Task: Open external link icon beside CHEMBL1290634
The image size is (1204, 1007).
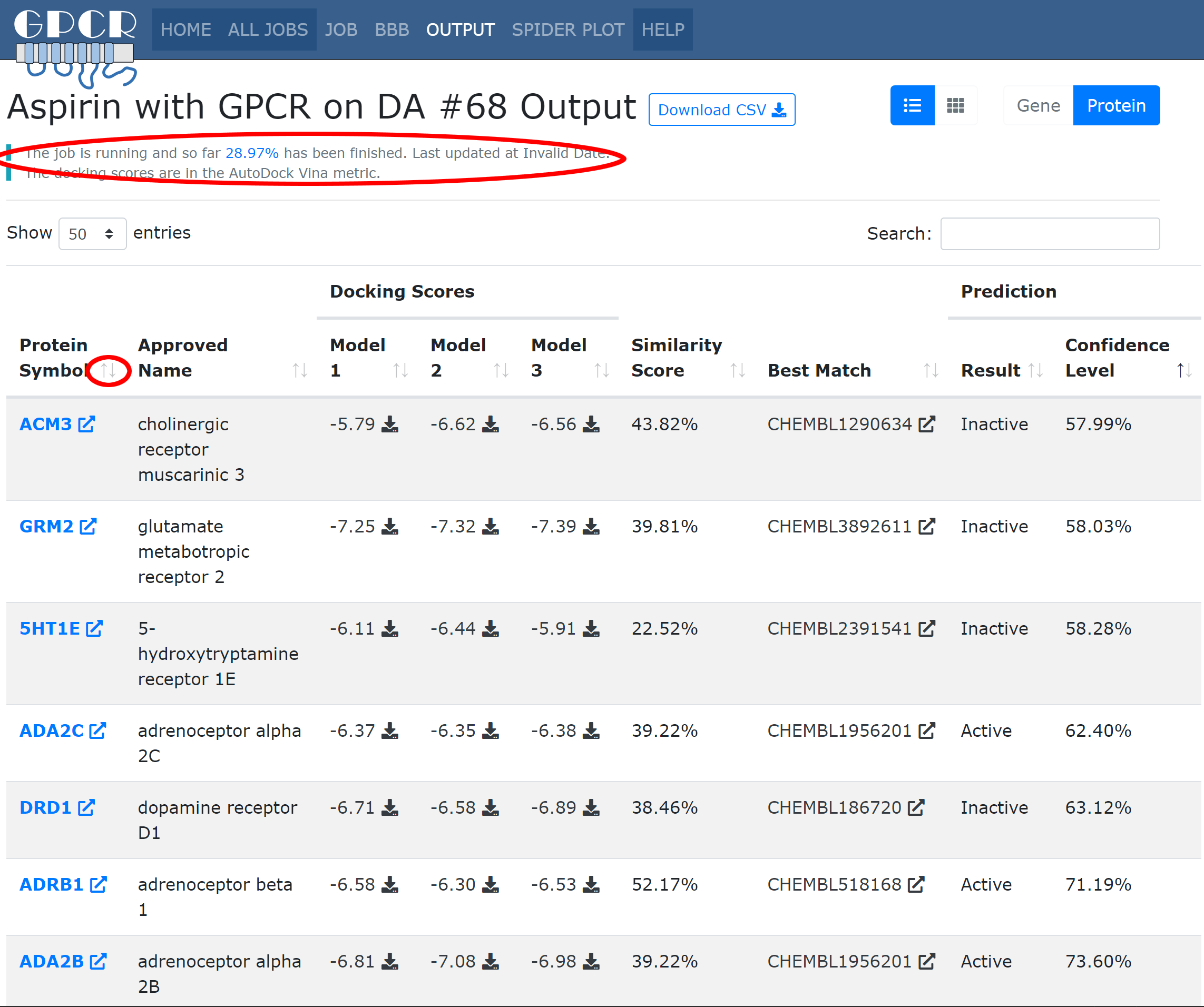Action: pos(926,424)
